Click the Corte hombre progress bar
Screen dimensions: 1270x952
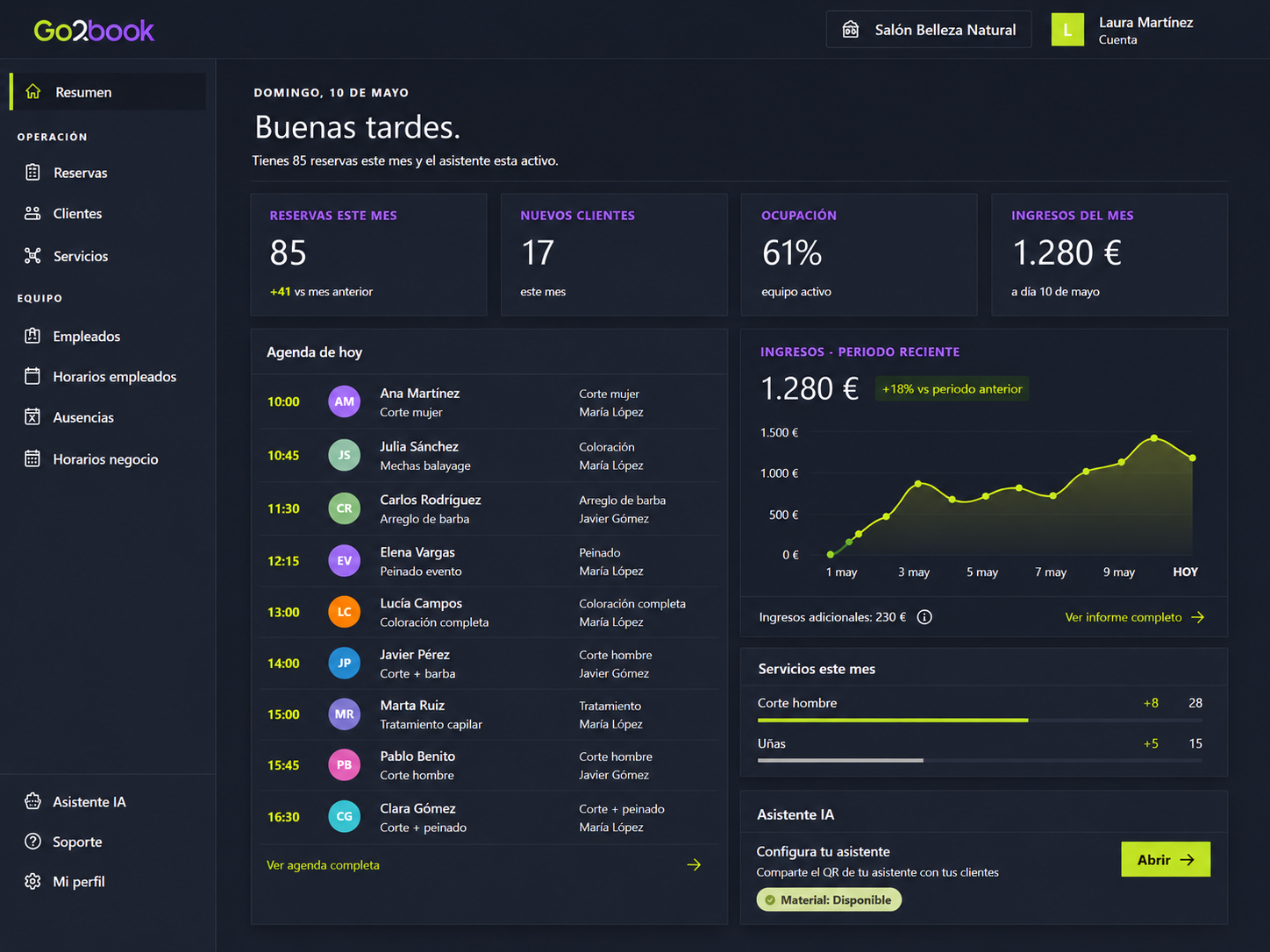tap(980, 720)
